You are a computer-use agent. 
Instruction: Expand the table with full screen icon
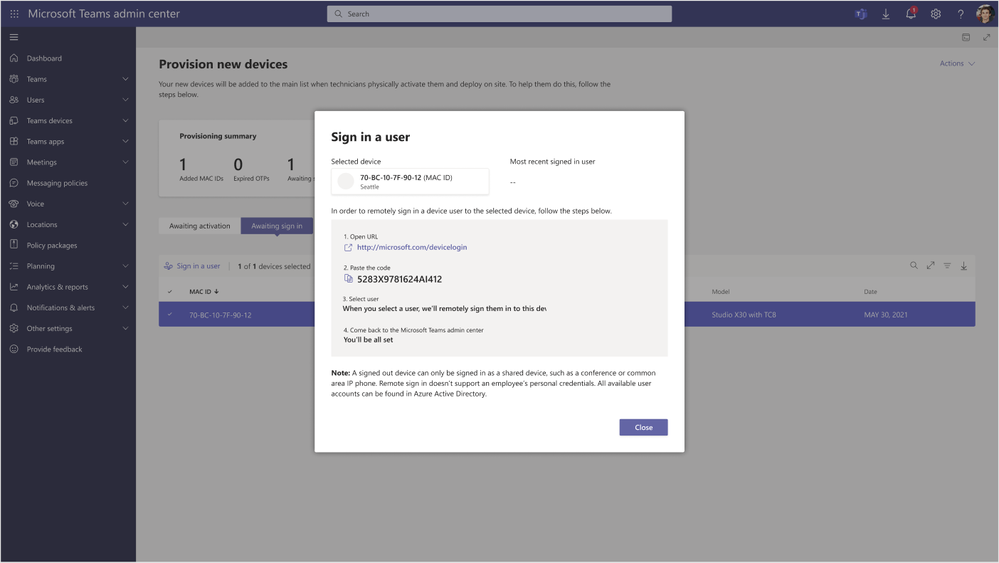[930, 266]
